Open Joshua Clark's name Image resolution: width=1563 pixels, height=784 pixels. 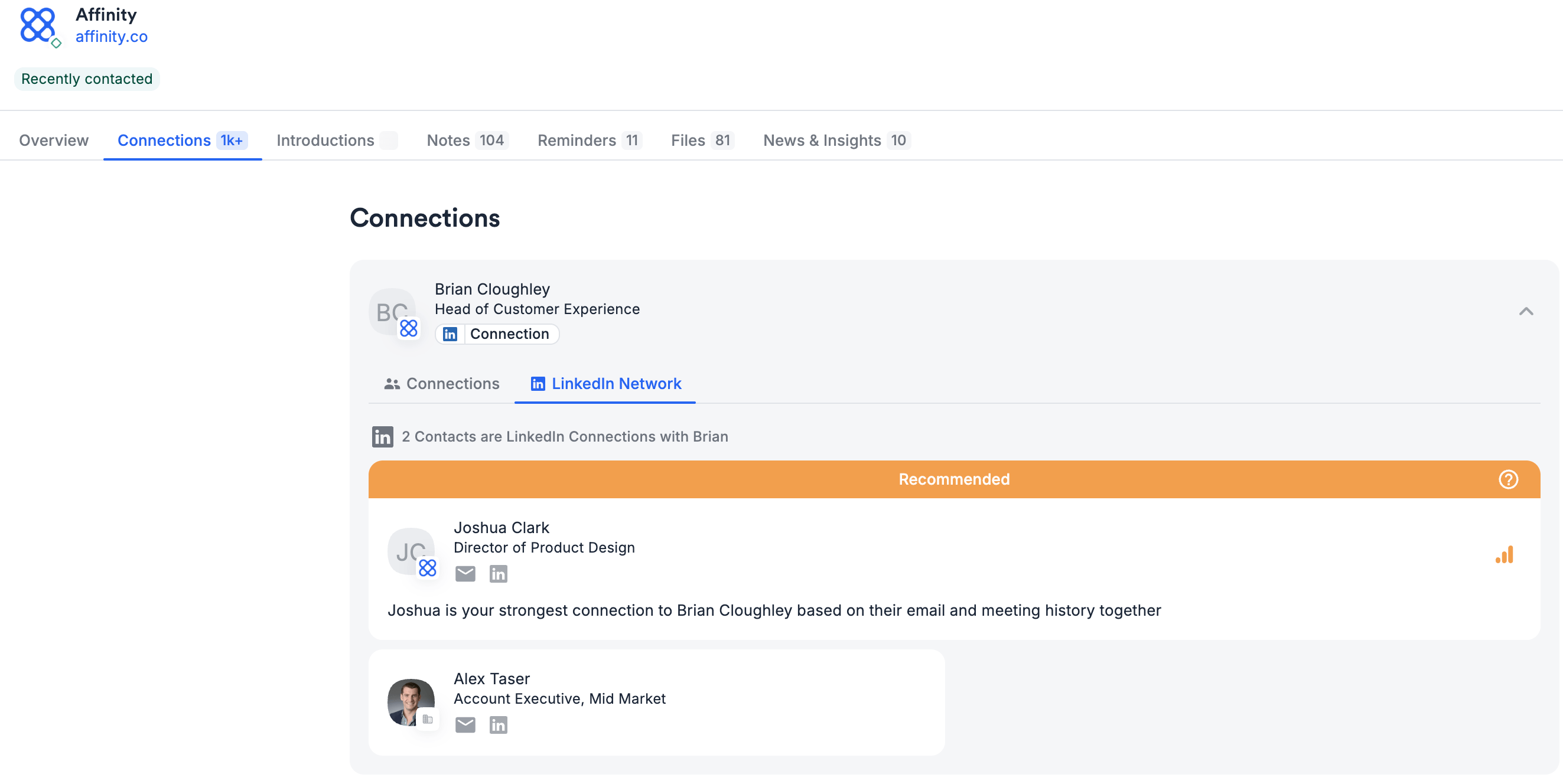click(501, 528)
